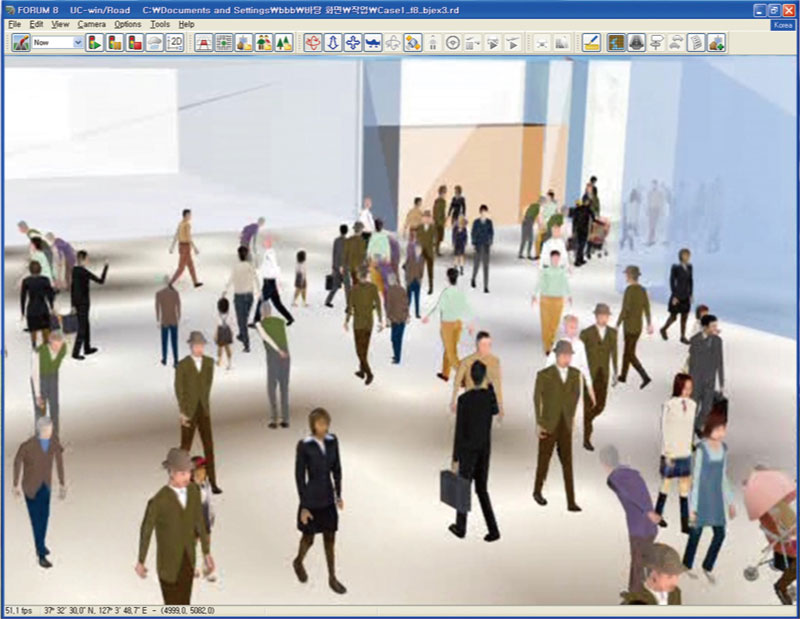This screenshot has height=619, width=800.
Task: Click the Korea language label
Action: click(x=783, y=25)
